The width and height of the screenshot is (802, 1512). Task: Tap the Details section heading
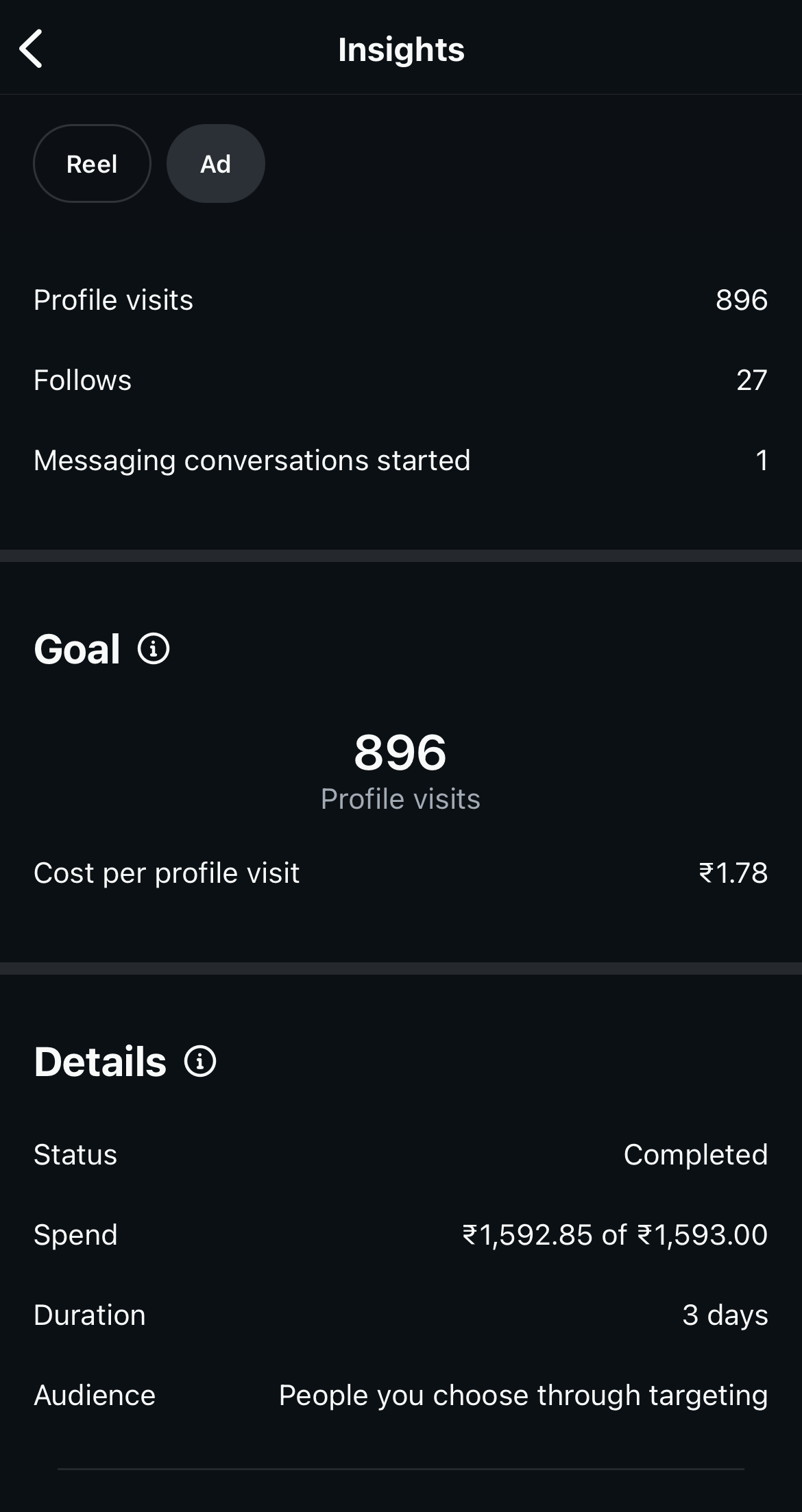[100, 1062]
